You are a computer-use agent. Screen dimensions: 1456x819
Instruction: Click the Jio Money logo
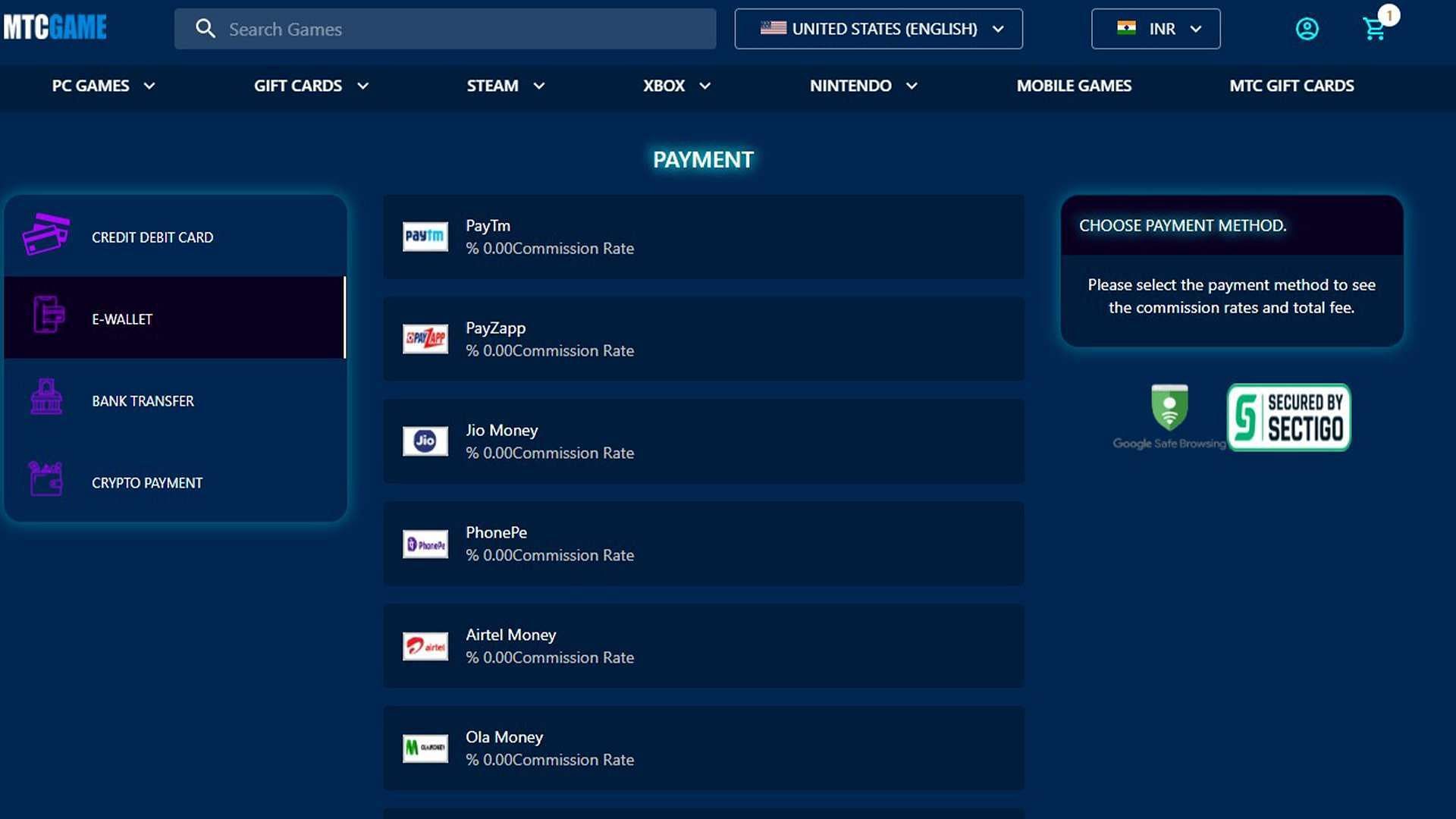pyautogui.click(x=425, y=441)
